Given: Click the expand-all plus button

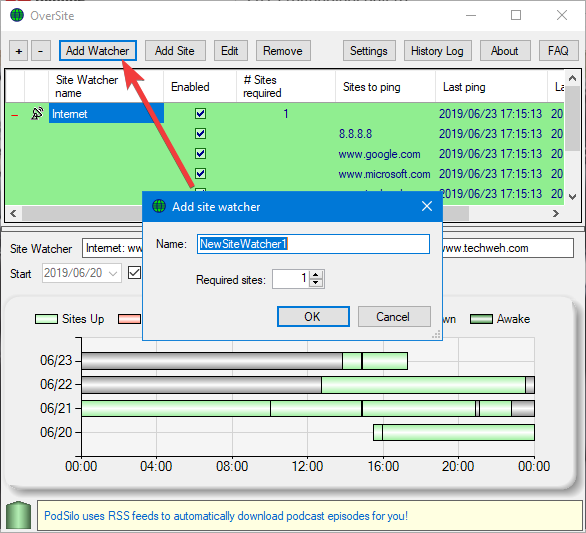Looking at the screenshot, I should 19,51.
